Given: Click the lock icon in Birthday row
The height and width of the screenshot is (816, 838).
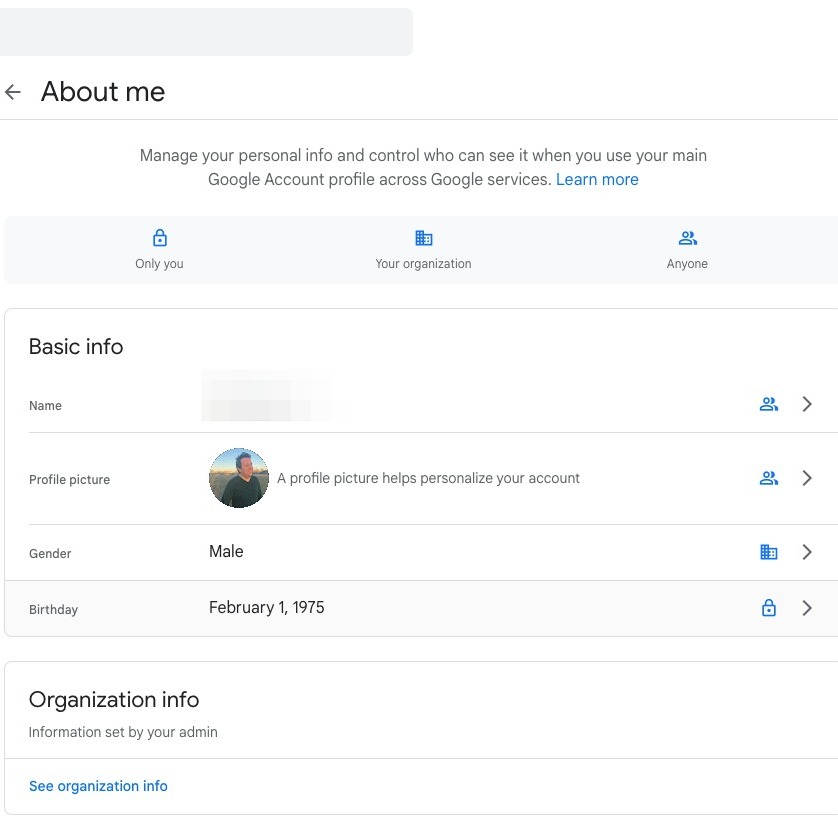Looking at the screenshot, I should pyautogui.click(x=768, y=608).
